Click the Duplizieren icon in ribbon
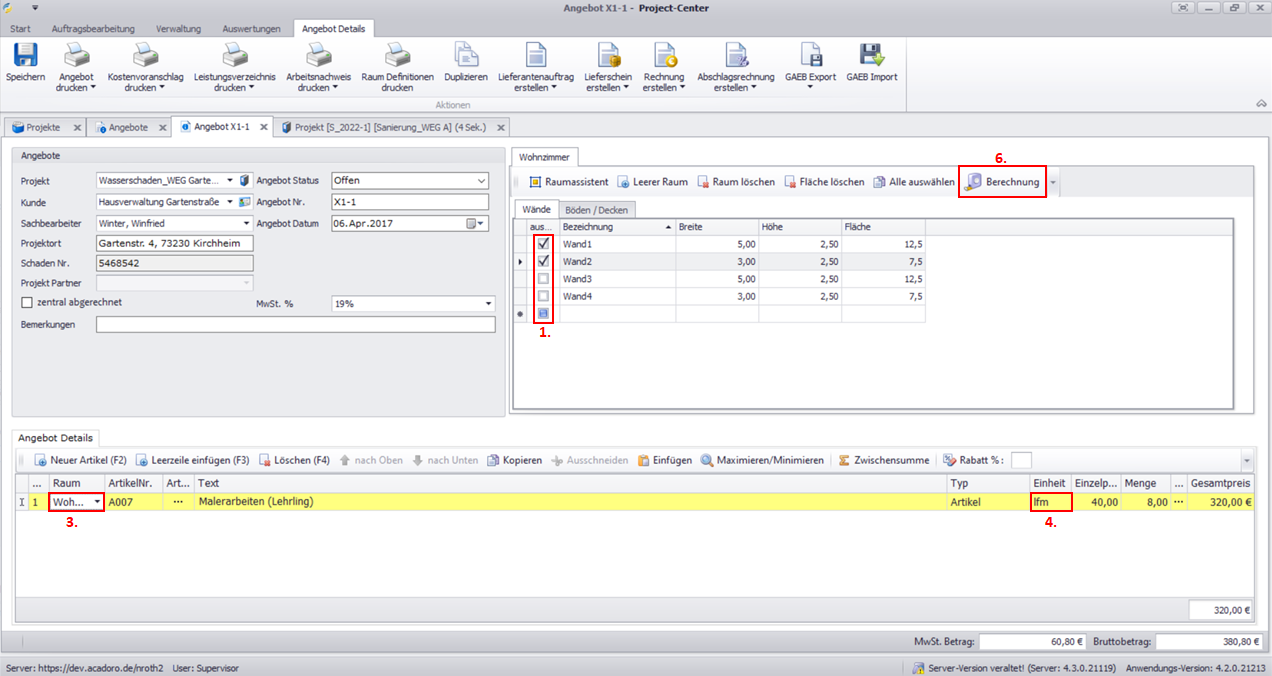This screenshot has width=1272, height=676. pos(466,56)
